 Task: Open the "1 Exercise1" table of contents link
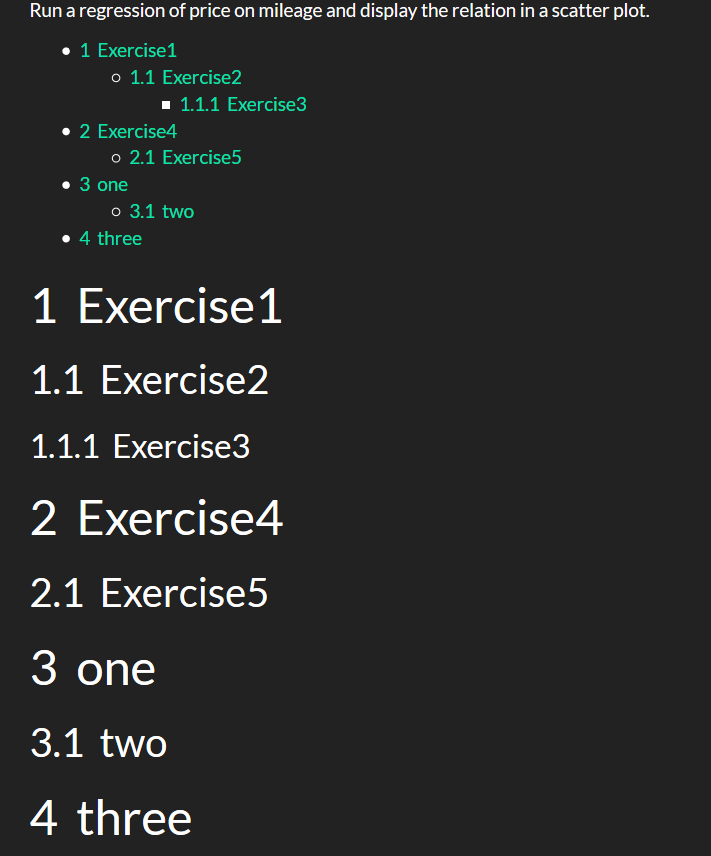[128, 50]
